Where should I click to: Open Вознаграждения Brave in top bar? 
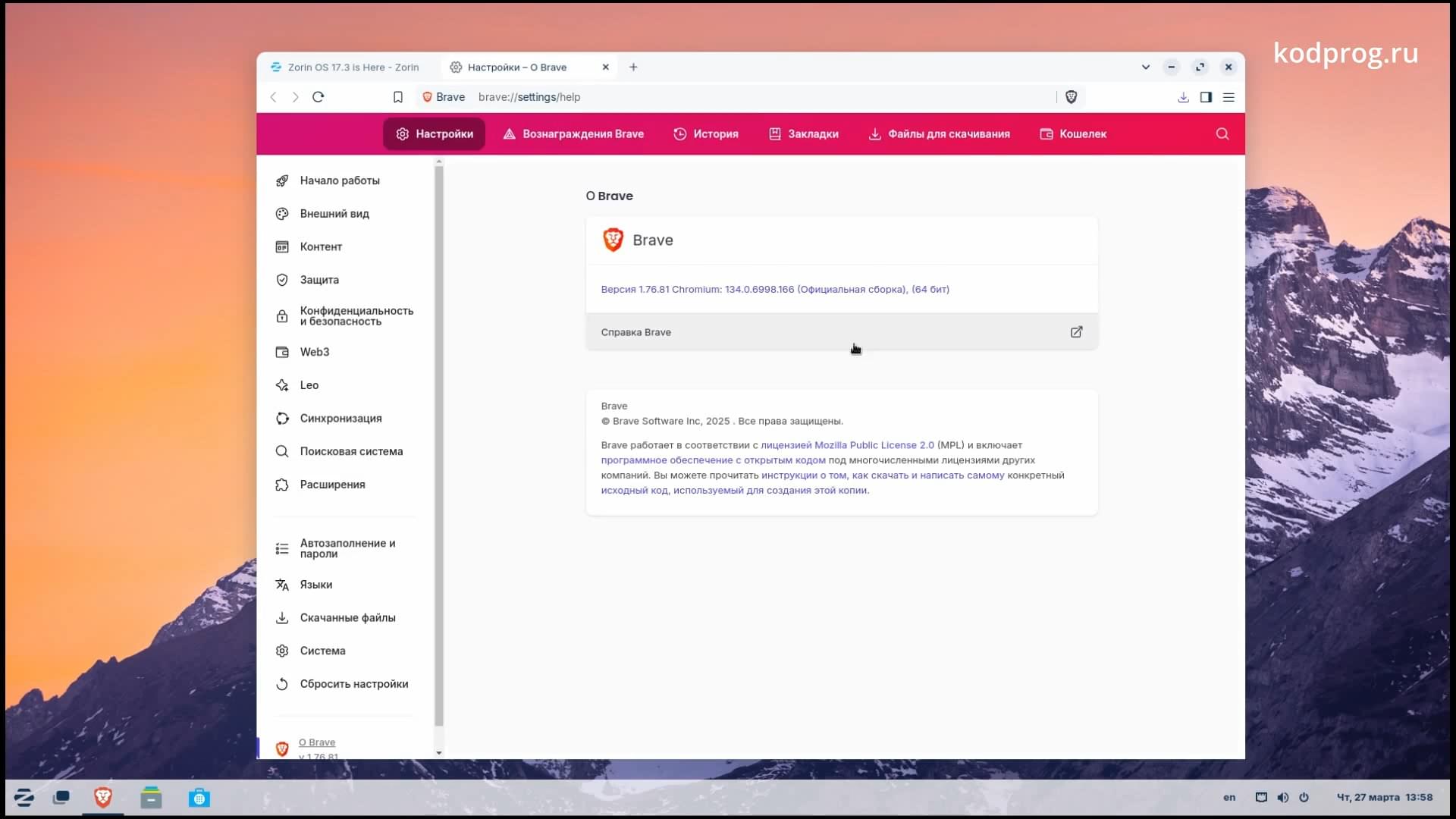coord(573,134)
